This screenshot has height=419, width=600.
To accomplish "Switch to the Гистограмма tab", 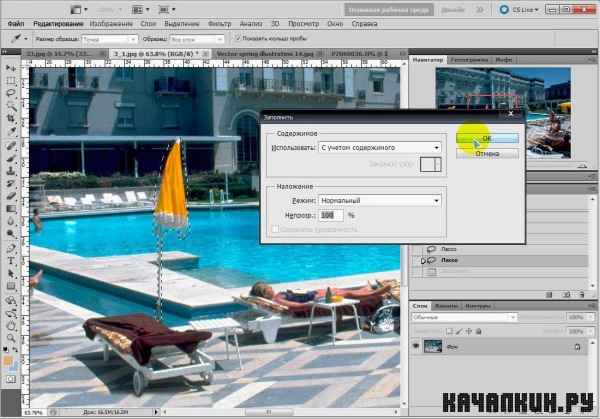I will click(x=469, y=60).
